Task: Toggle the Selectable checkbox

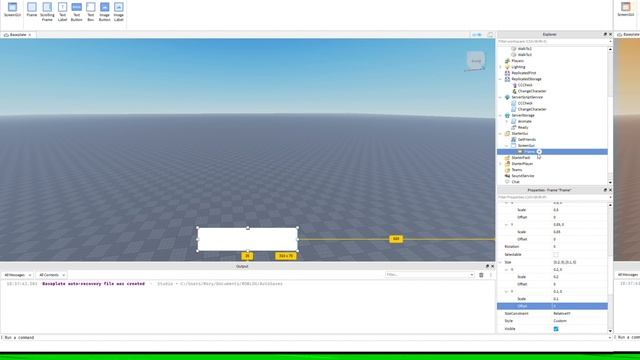Action: [556, 255]
